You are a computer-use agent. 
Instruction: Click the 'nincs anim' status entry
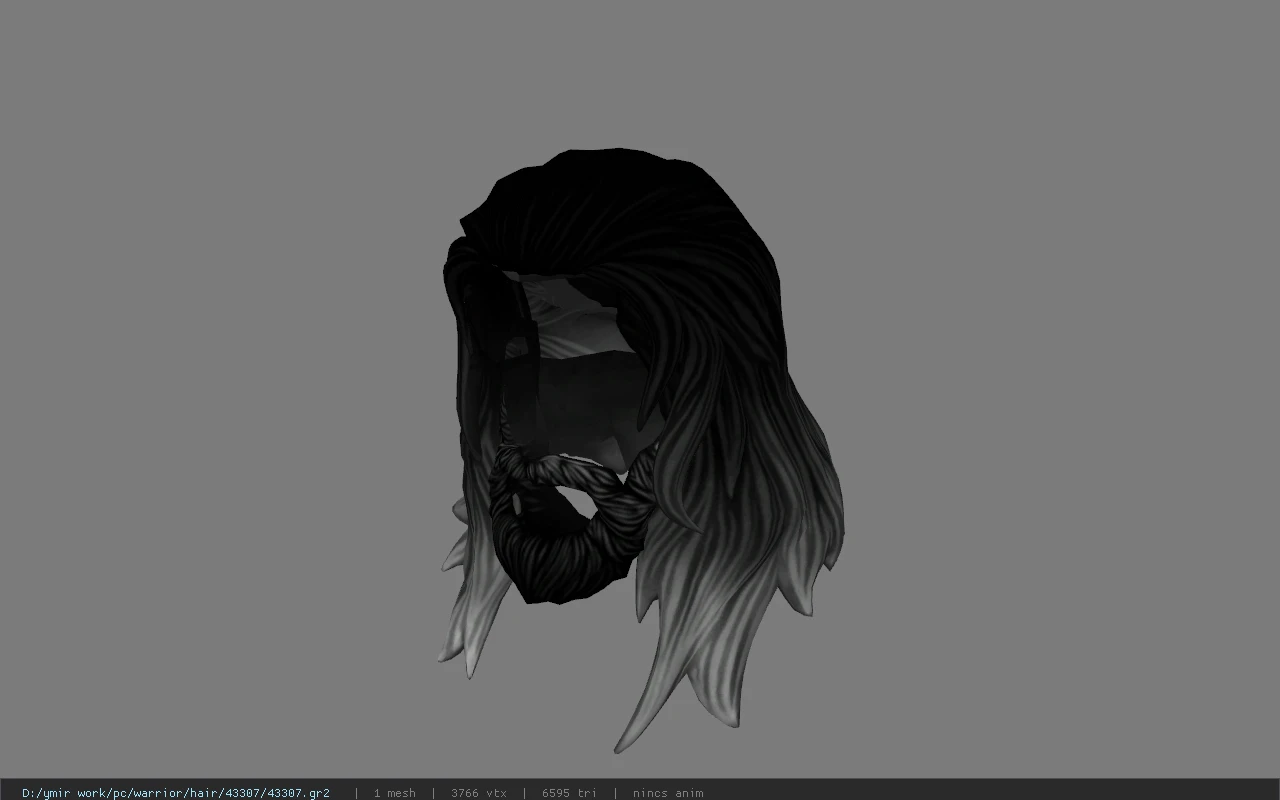(x=668, y=793)
